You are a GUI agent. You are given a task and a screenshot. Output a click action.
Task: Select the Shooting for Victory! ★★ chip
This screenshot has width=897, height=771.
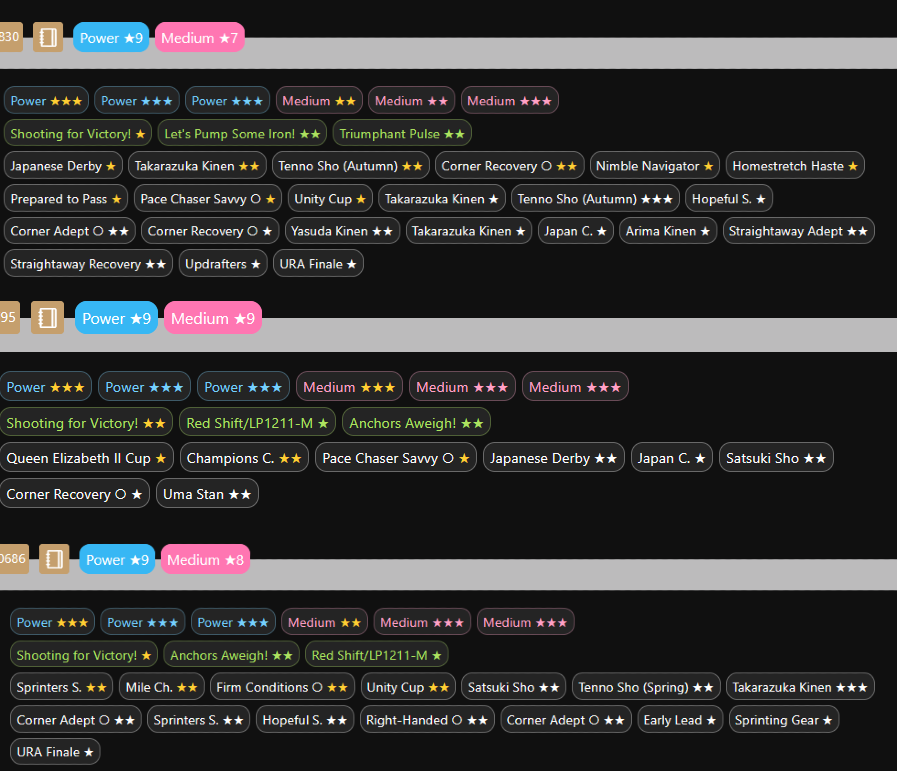(86, 423)
